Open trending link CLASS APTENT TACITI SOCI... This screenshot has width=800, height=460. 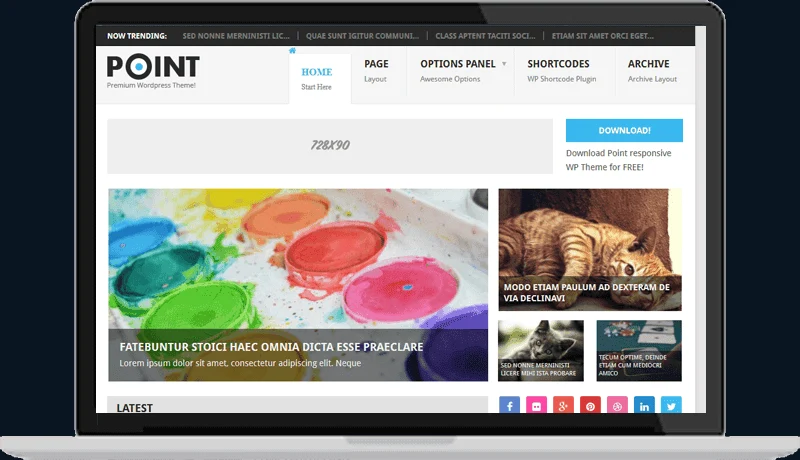click(x=485, y=36)
